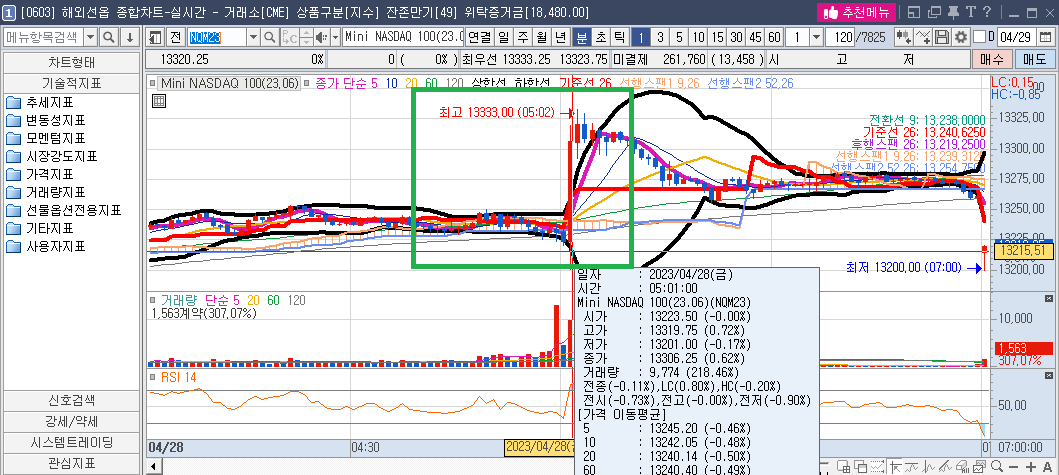The width and height of the screenshot is (1059, 475).
Task: Click the 매도 sell button
Action: point(1035,59)
